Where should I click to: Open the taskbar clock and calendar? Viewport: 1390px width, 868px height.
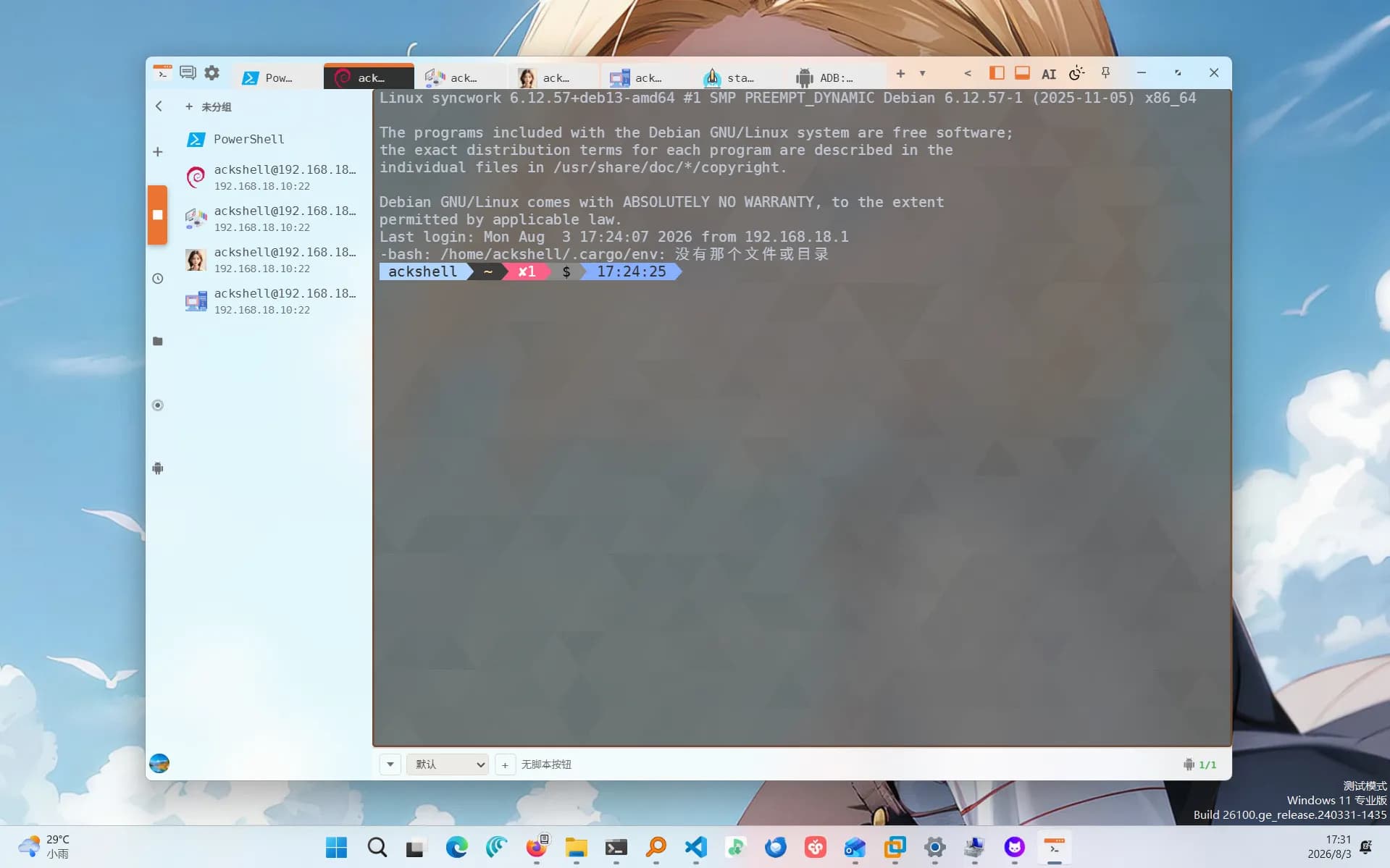[1328, 846]
